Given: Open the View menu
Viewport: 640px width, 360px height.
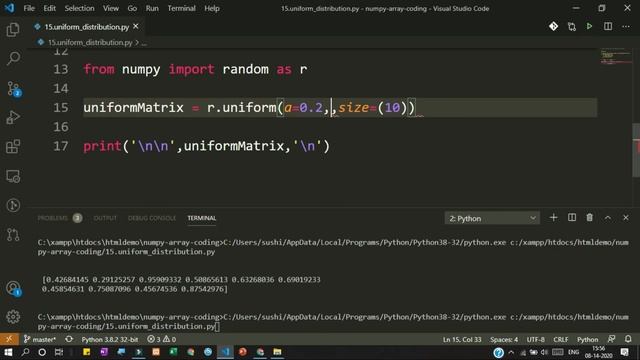Looking at the screenshot, I should (x=111, y=8).
